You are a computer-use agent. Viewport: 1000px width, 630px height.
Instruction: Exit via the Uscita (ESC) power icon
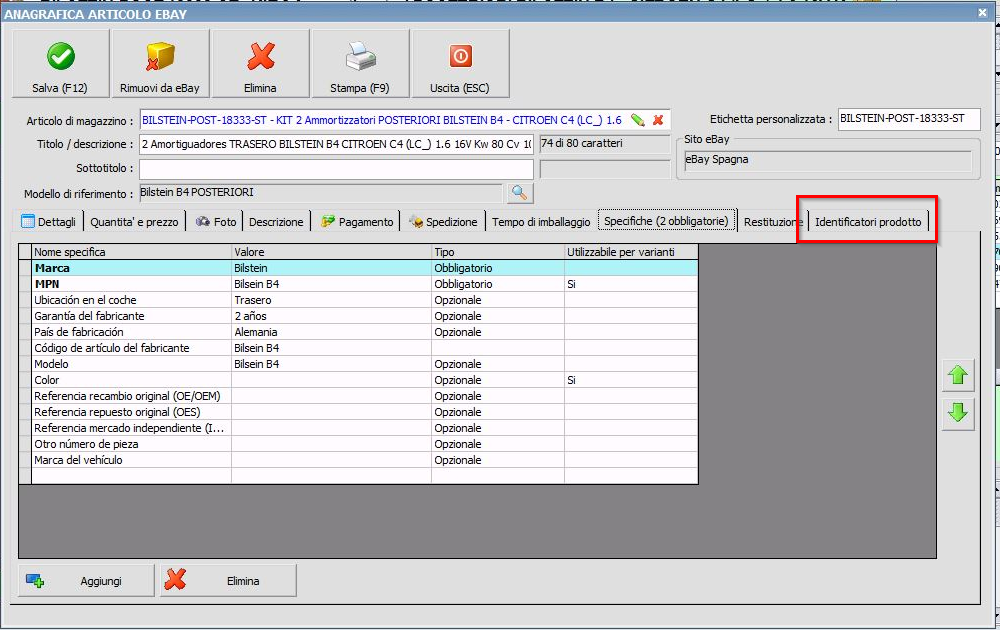click(x=460, y=56)
